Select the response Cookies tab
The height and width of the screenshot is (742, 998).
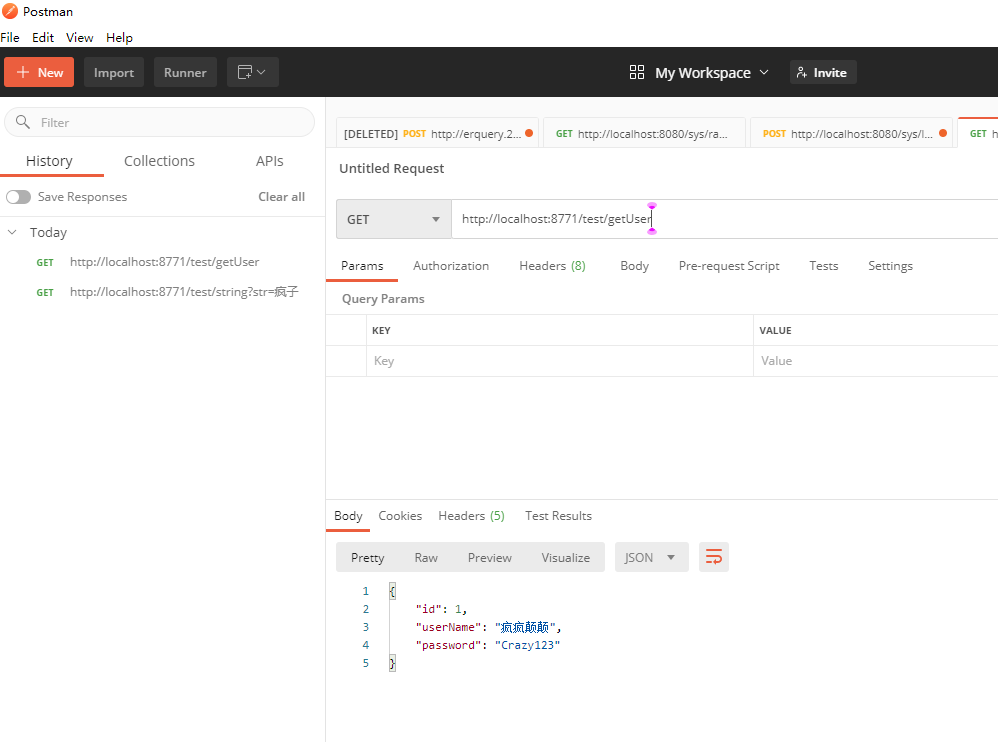pos(400,516)
